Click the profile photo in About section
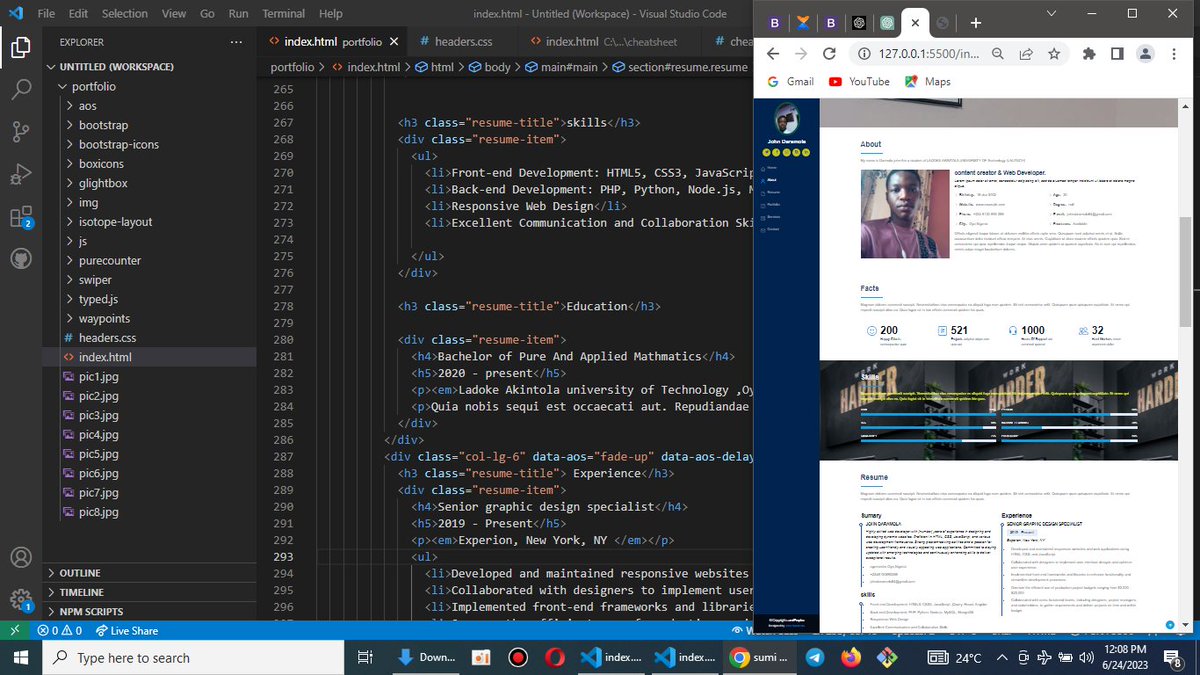The image size is (1200, 675). pos(904,214)
